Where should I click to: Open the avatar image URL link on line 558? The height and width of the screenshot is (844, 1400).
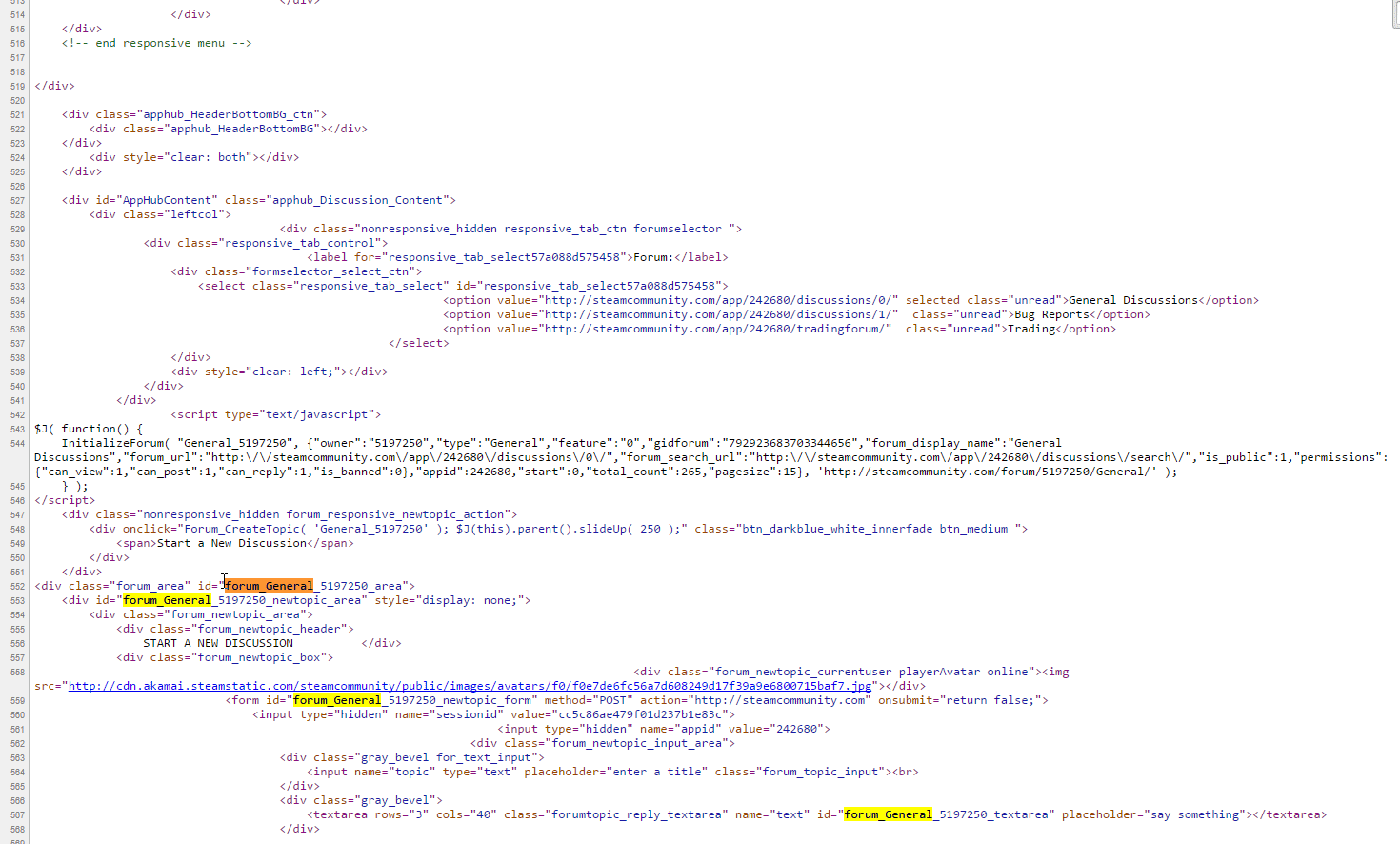(x=470, y=686)
